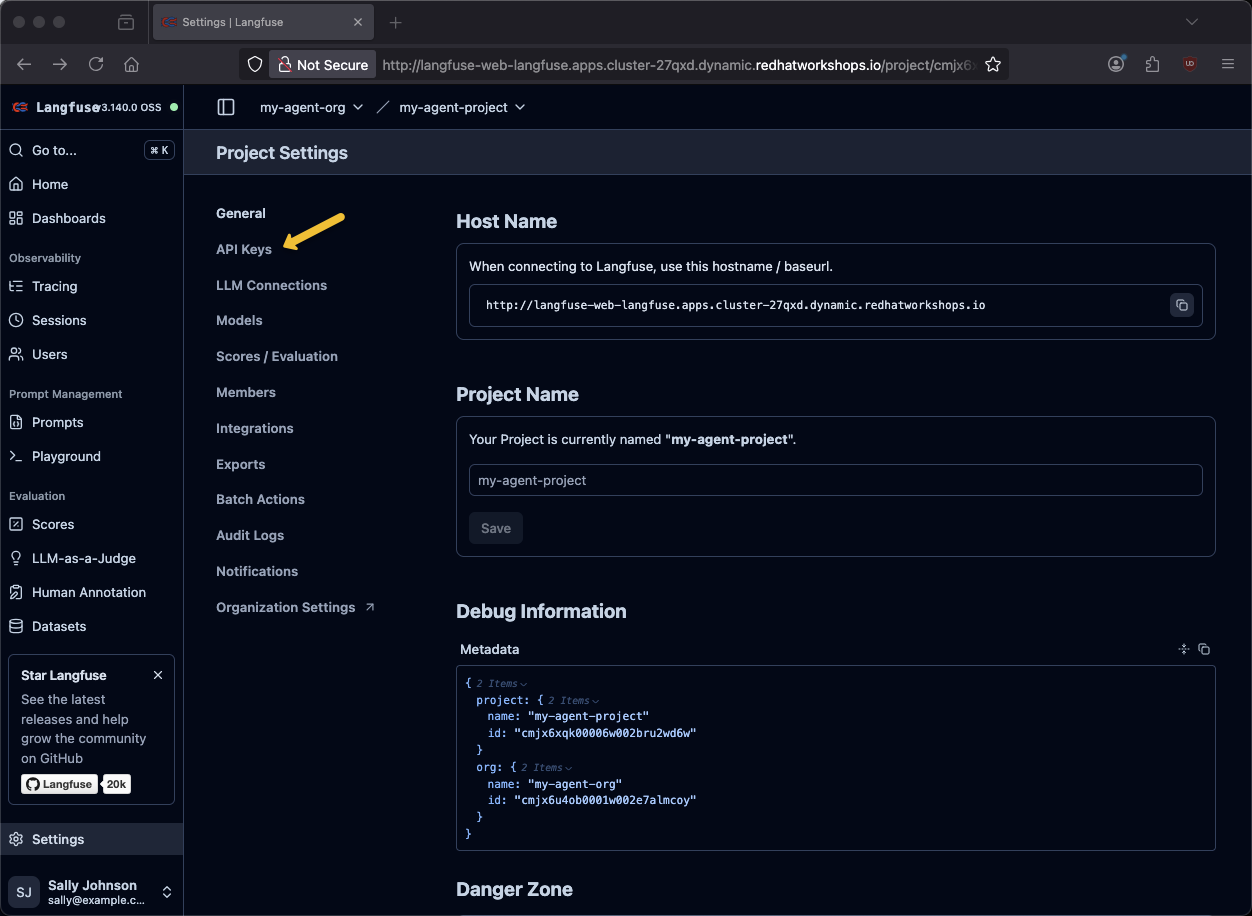Go to LLM-as-a-Judge evaluation
The width and height of the screenshot is (1252, 916).
(x=83, y=558)
